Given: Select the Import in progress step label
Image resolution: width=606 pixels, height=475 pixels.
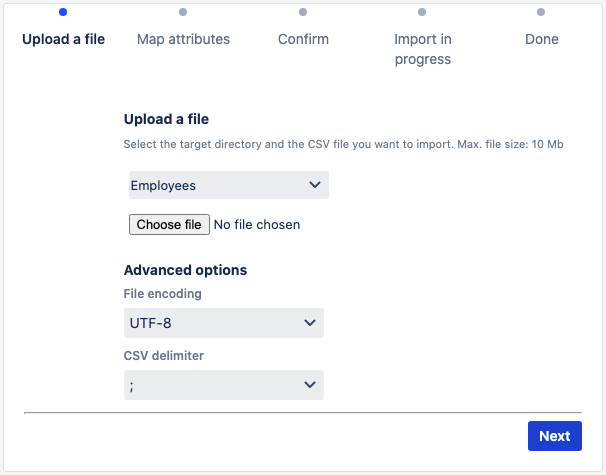Looking at the screenshot, I should pyautogui.click(x=422, y=49).
